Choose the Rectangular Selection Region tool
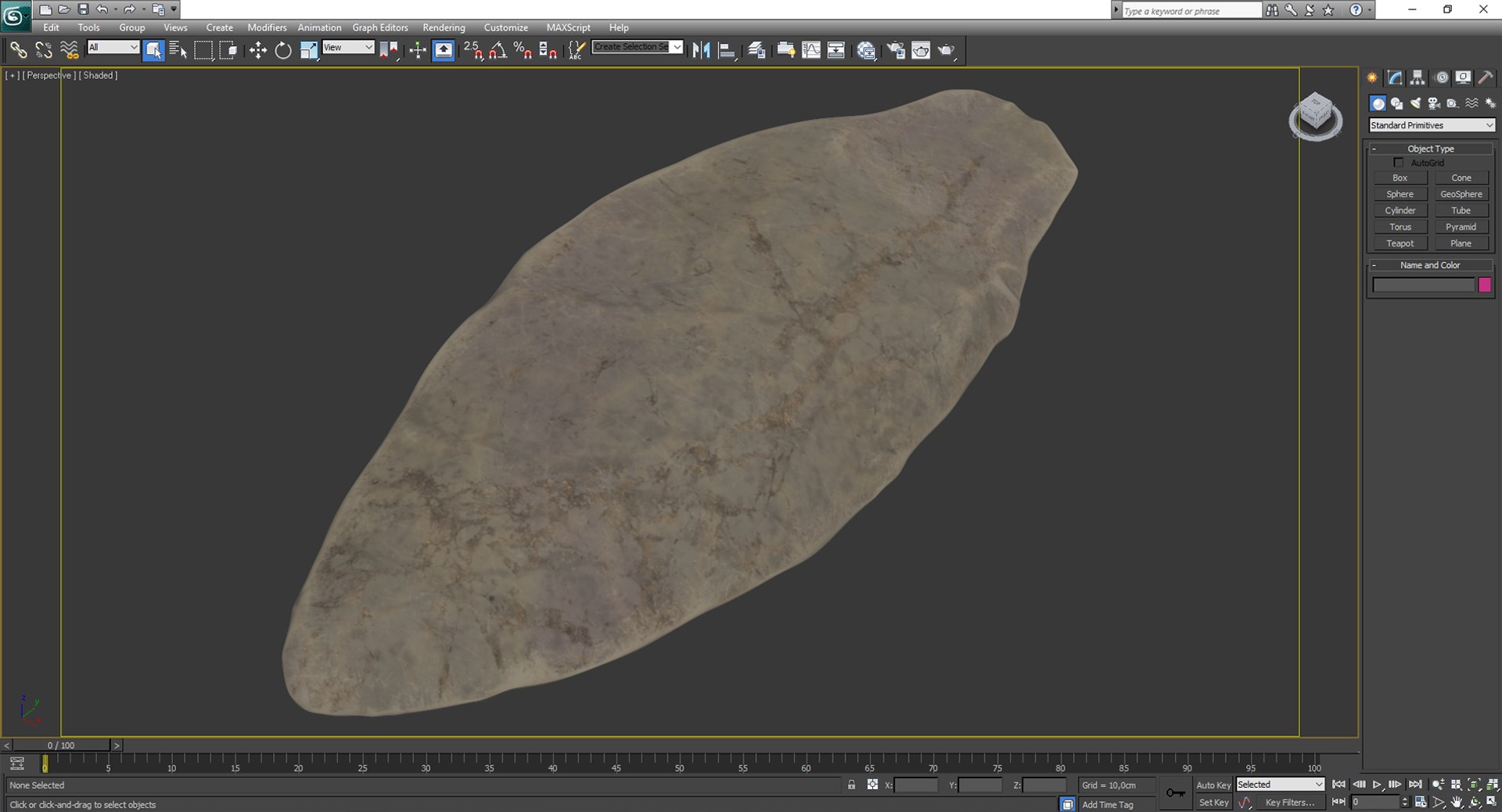This screenshot has width=1502, height=812. [x=203, y=50]
